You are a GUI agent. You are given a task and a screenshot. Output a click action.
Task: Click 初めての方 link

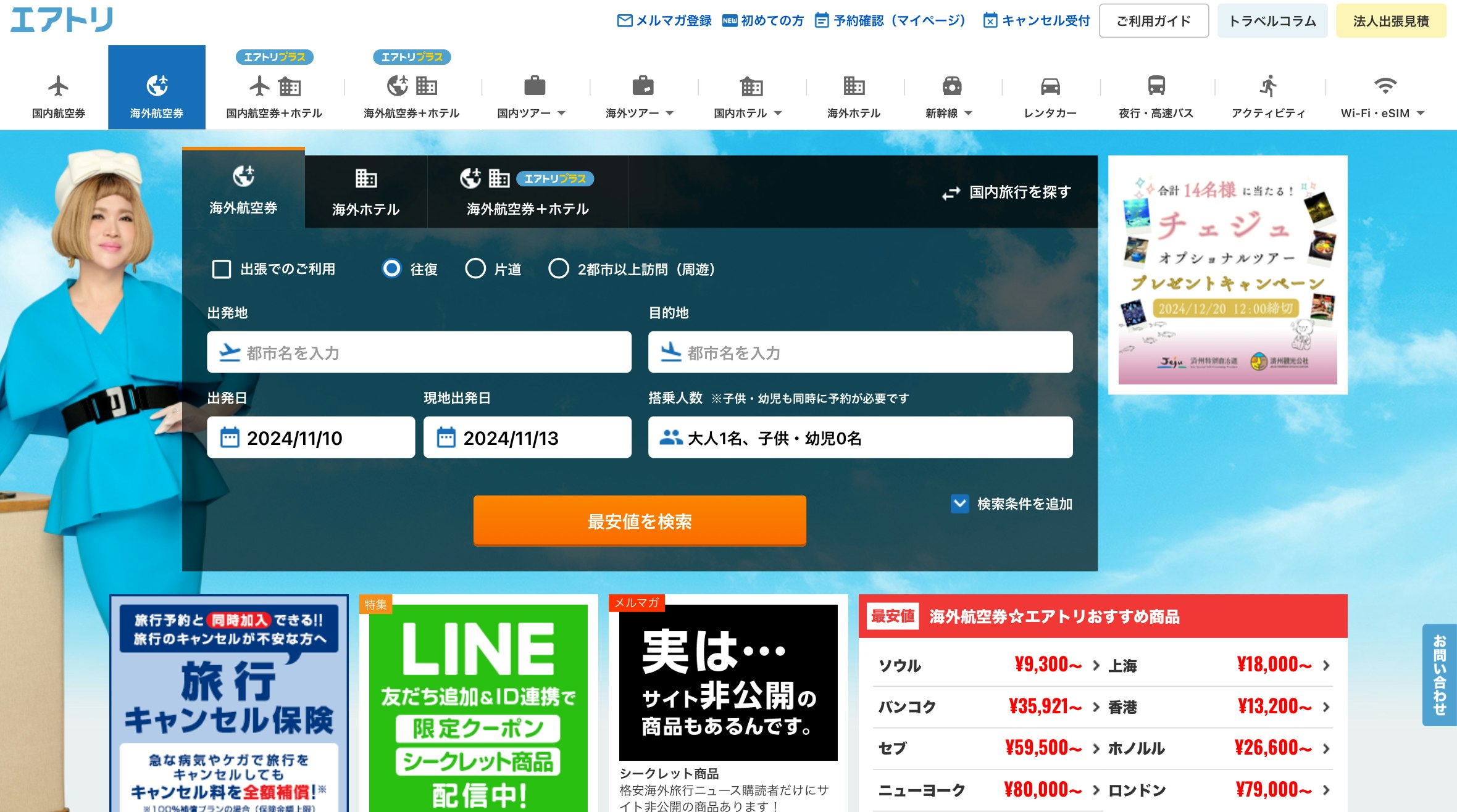point(772,21)
